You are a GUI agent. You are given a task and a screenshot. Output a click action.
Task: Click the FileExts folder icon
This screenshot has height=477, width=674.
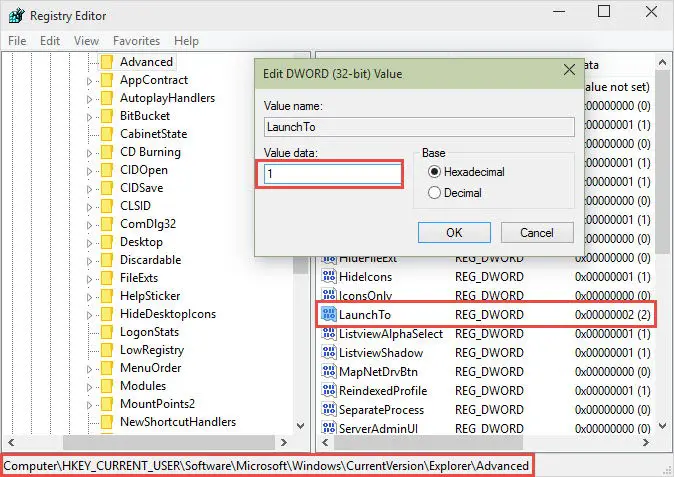(x=107, y=278)
